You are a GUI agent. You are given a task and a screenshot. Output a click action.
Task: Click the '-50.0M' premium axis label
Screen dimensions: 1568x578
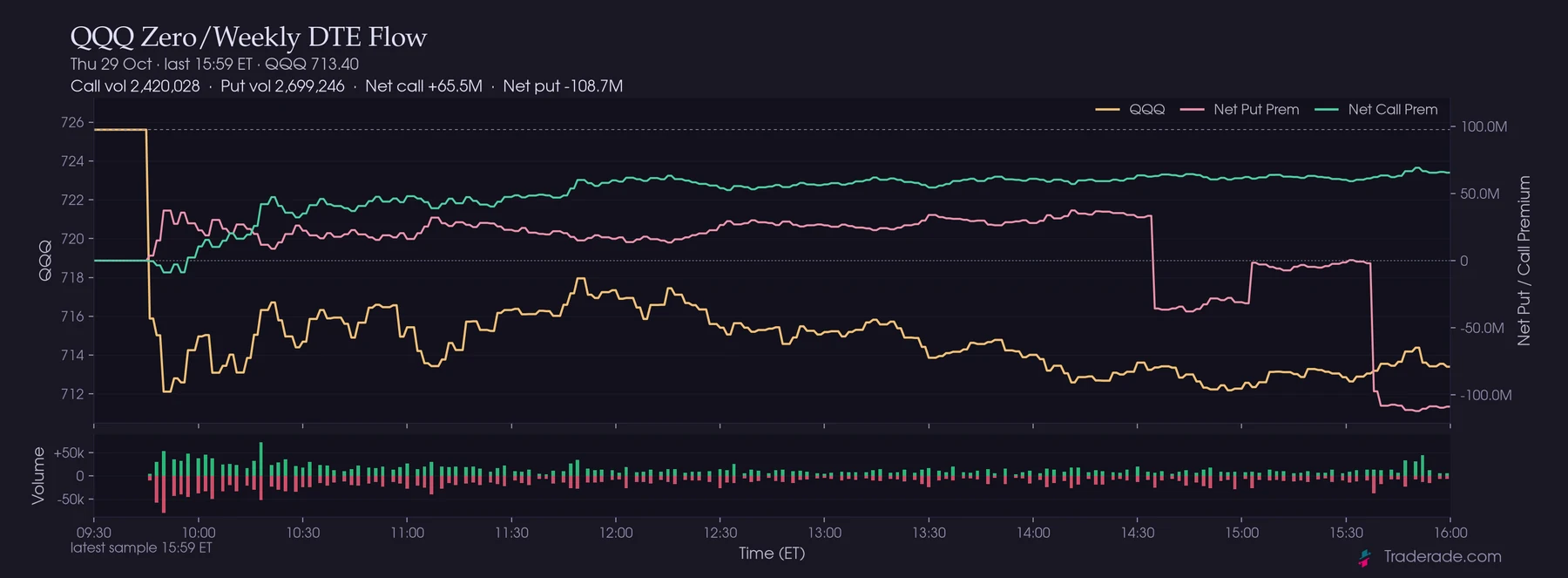1483,329
